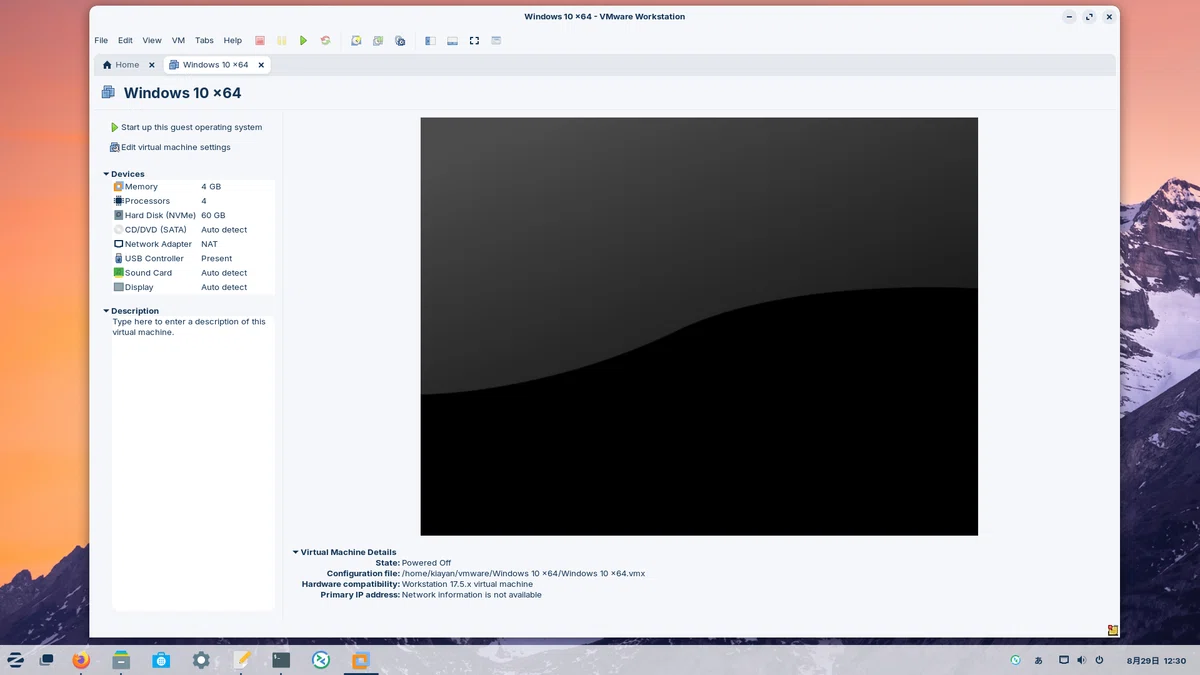Click the message log icon at window bottom-right

pos(1113,630)
